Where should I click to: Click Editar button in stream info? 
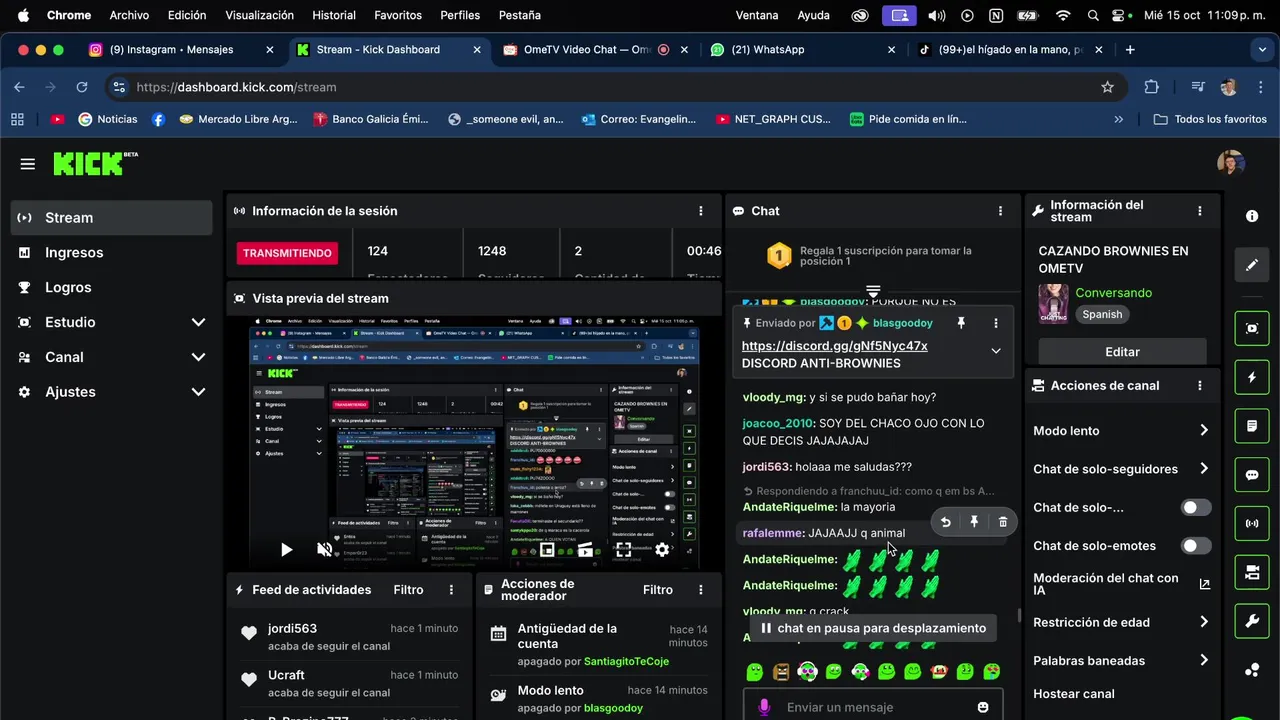point(1122,352)
